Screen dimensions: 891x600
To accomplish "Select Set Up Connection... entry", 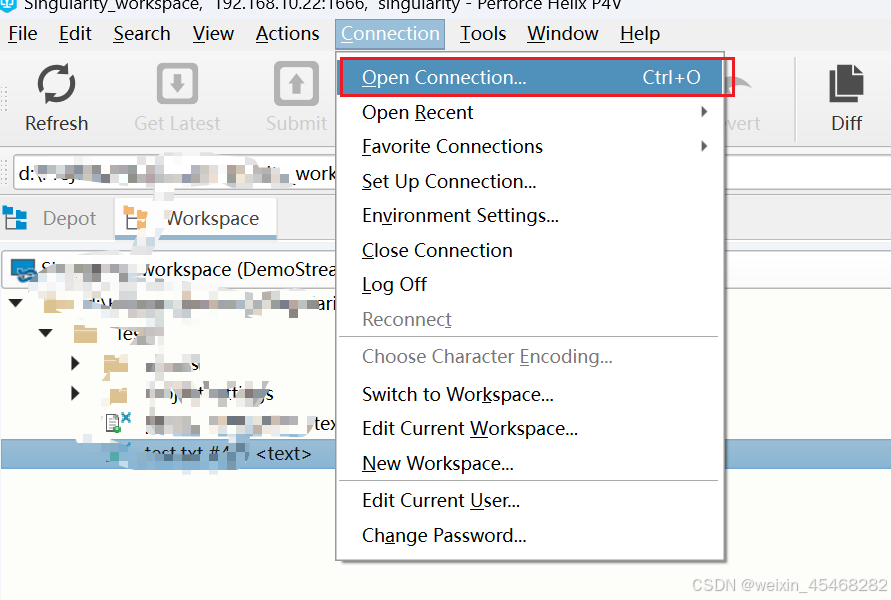I will [531, 181].
